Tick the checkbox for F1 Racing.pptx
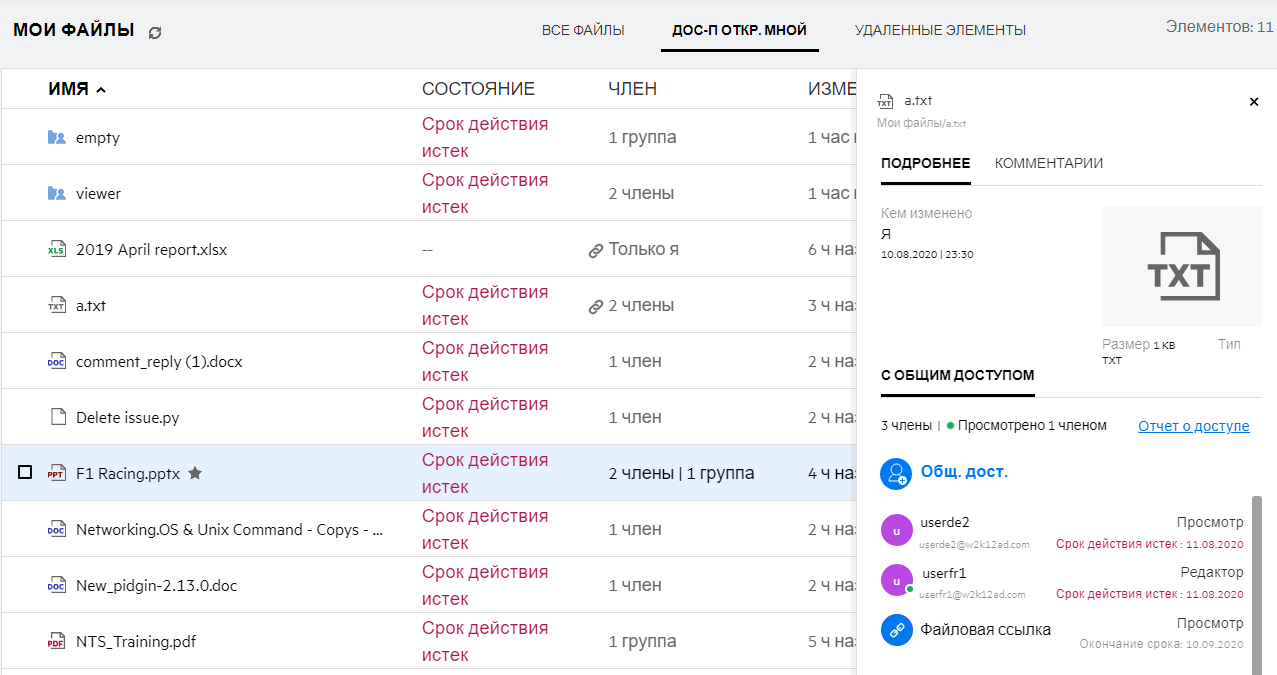 pos(26,473)
